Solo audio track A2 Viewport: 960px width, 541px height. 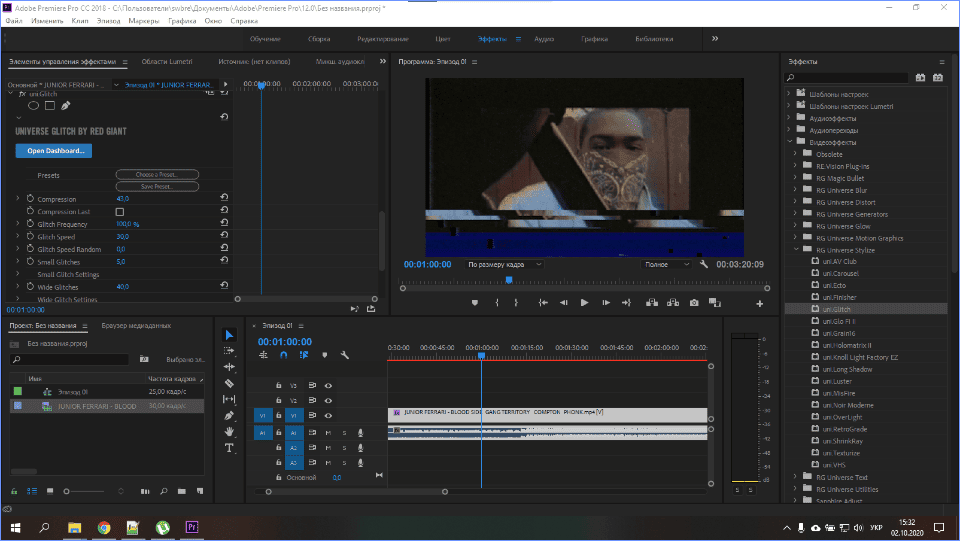[344, 448]
